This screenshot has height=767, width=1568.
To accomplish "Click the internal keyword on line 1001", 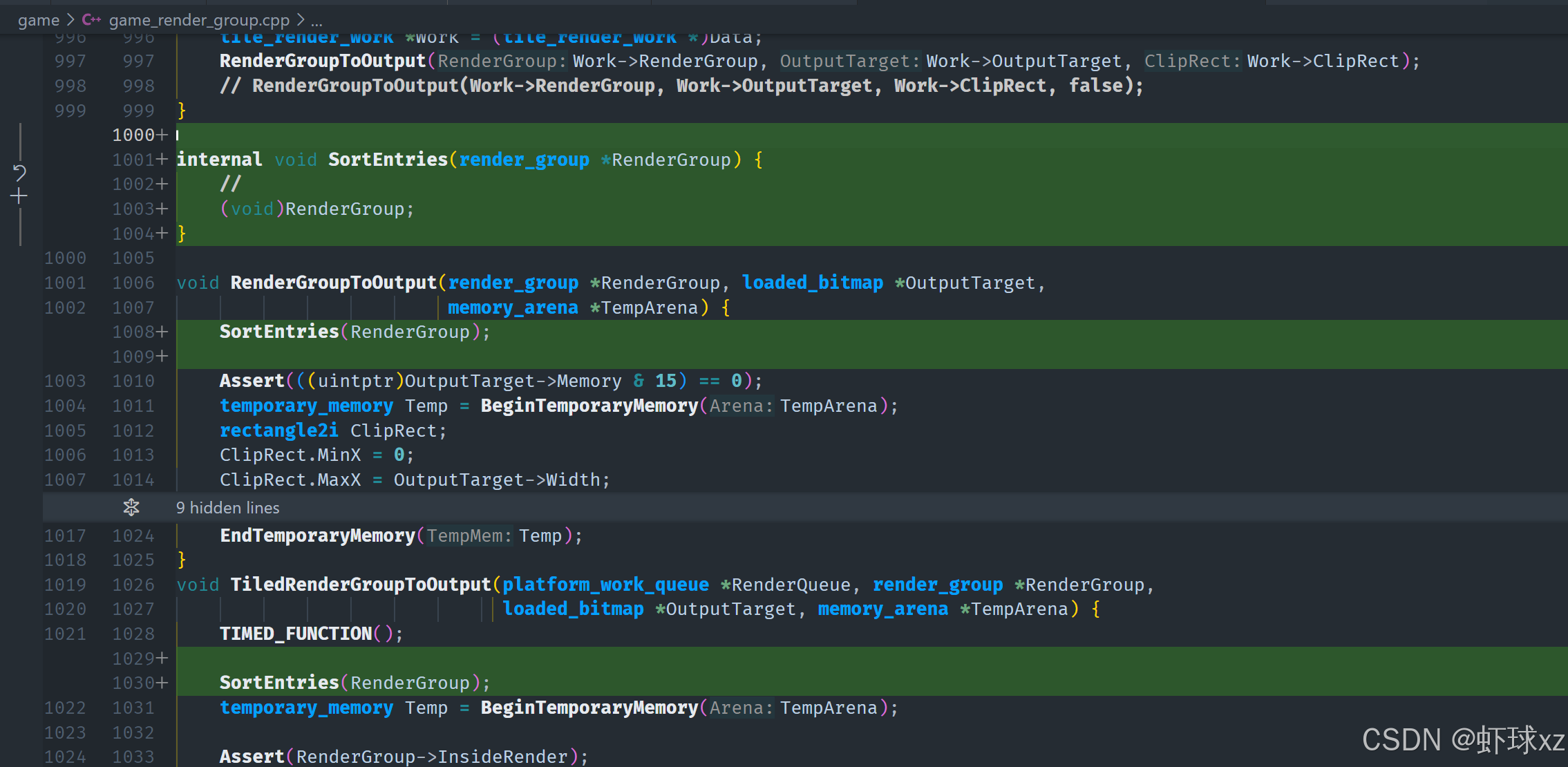I will (x=219, y=160).
